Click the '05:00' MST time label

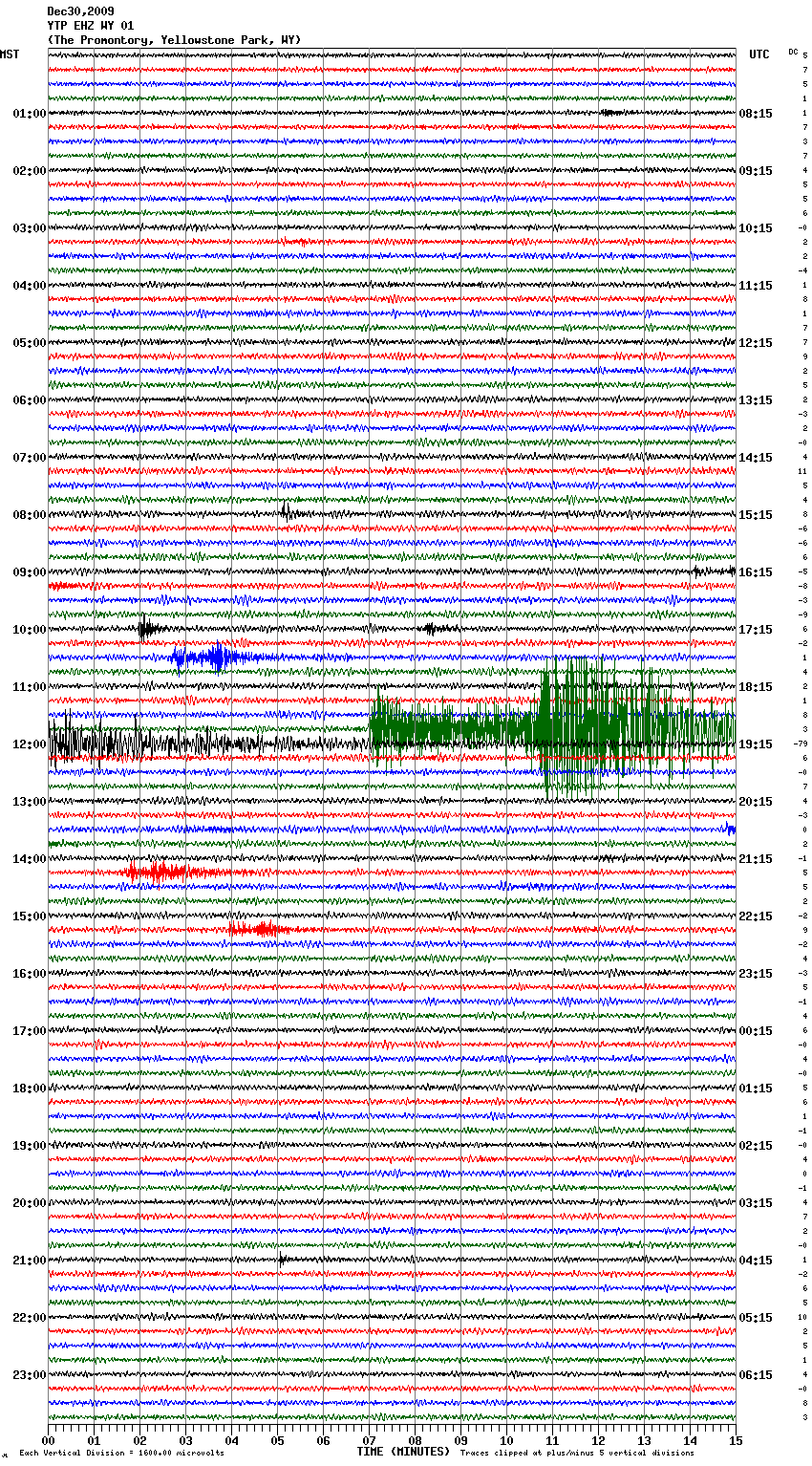pos(30,343)
